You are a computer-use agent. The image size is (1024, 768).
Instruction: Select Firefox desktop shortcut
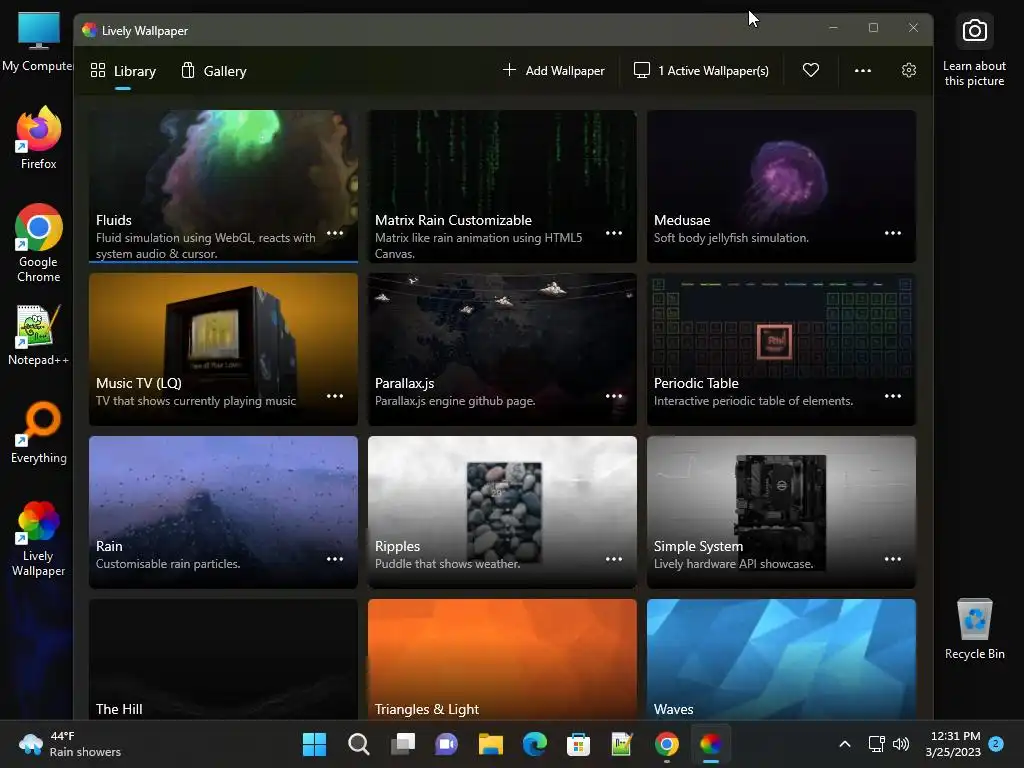39,138
